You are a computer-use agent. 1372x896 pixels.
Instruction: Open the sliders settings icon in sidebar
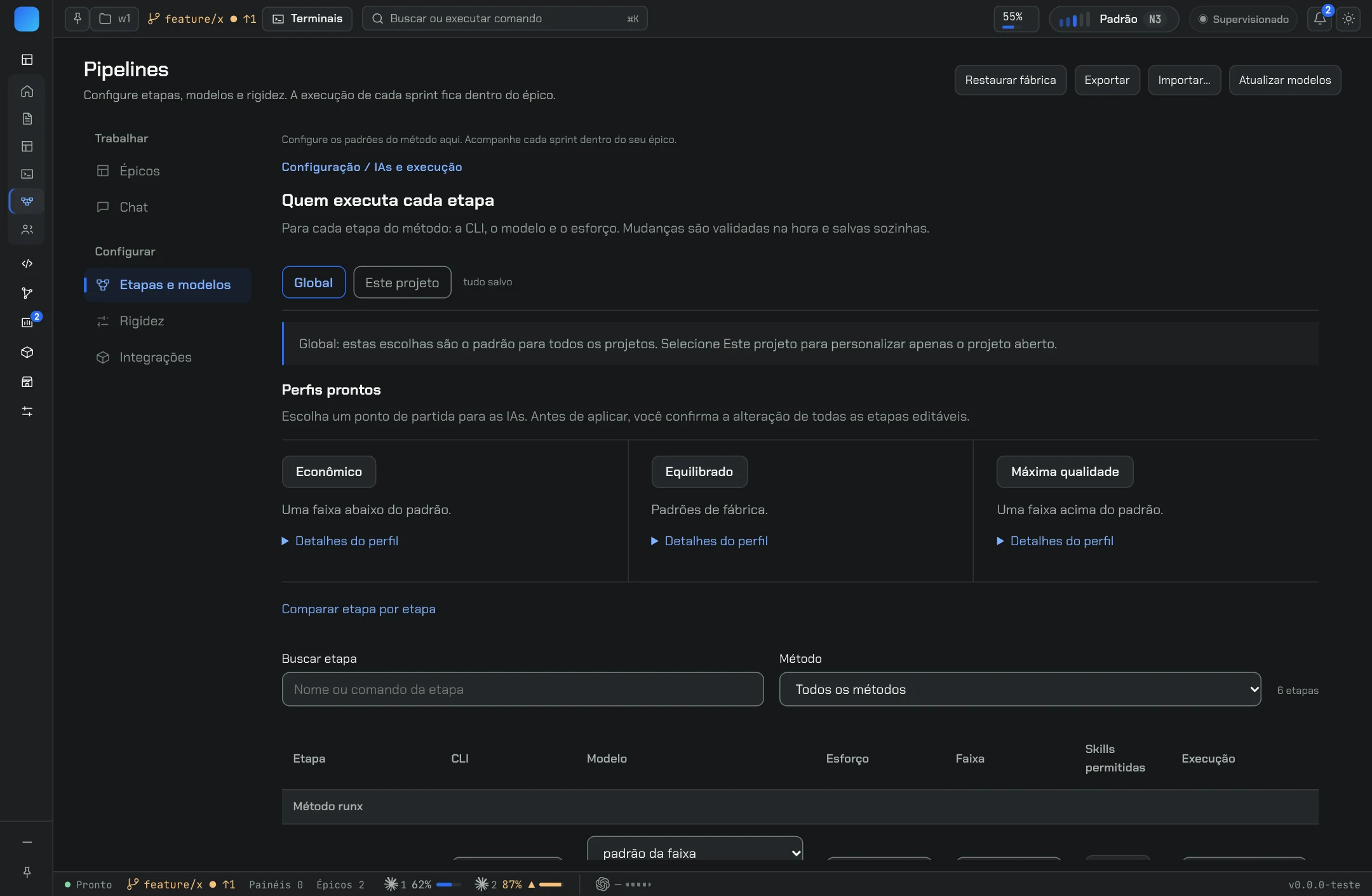click(27, 411)
